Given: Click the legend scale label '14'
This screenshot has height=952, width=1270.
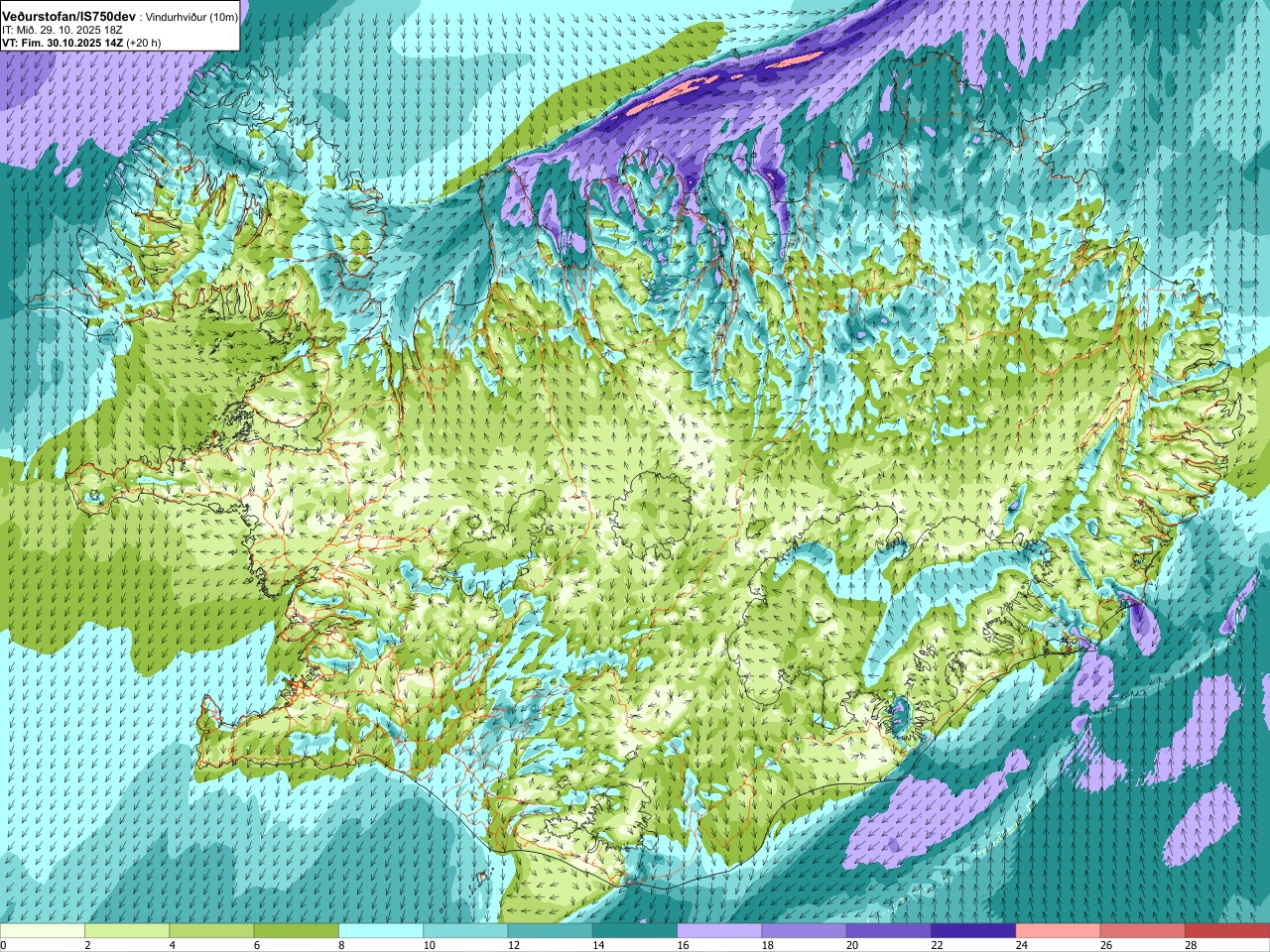Looking at the screenshot, I should 598,945.
